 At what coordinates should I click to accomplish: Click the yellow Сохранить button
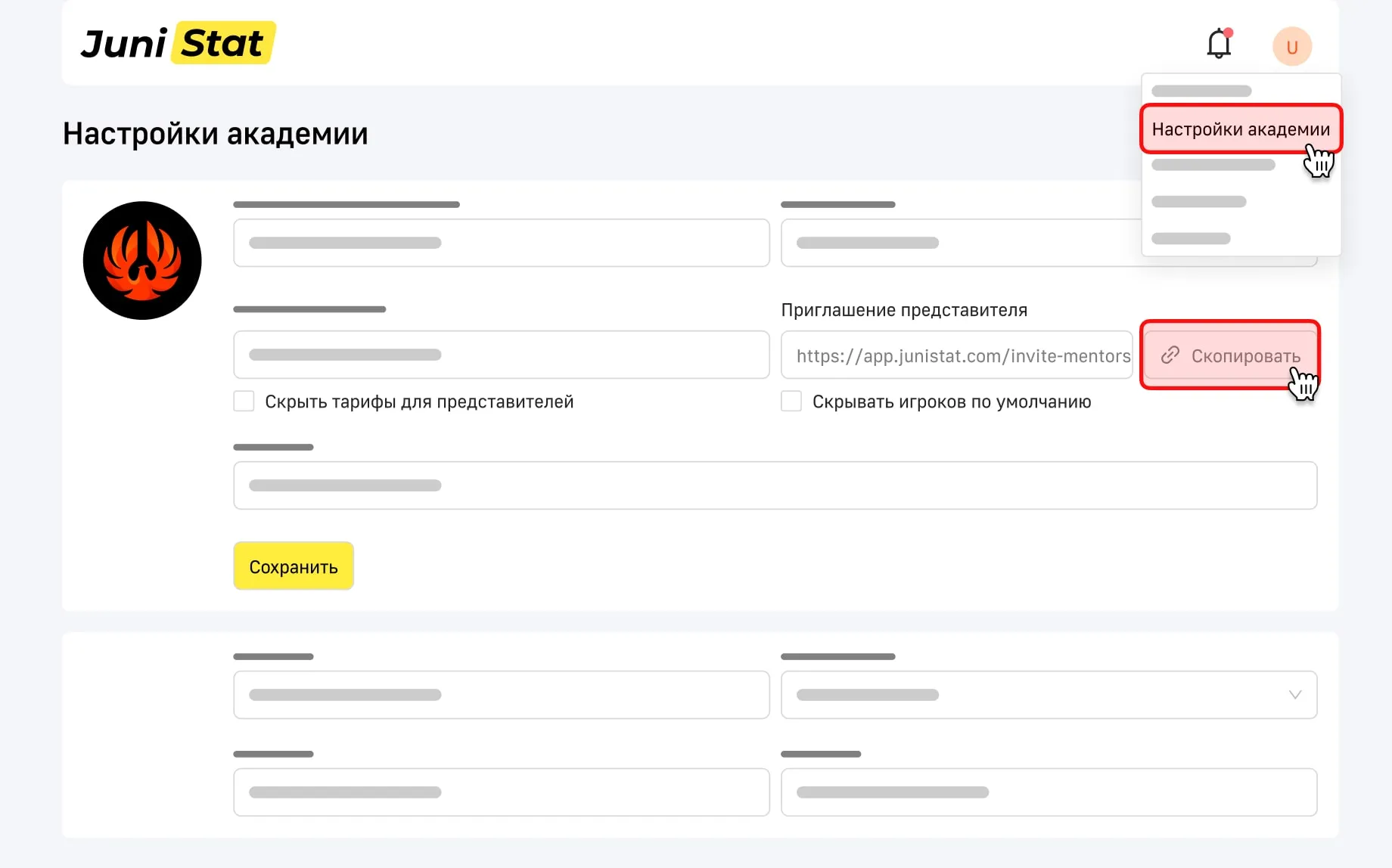[294, 566]
